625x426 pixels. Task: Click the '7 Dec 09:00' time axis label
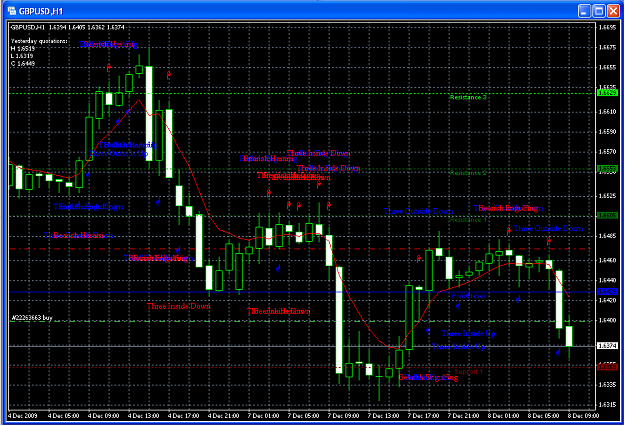(343, 416)
